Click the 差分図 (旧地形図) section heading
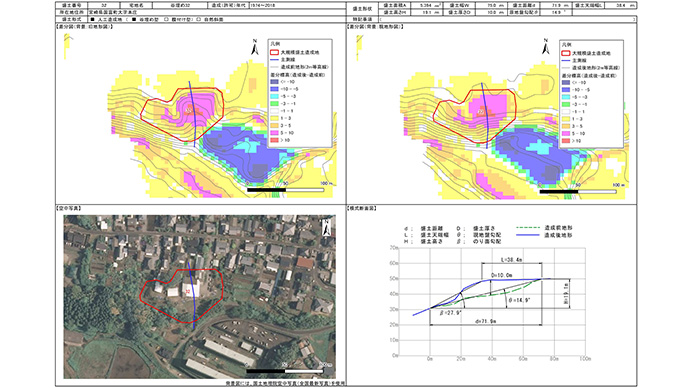690x388 pixels. coord(84,27)
